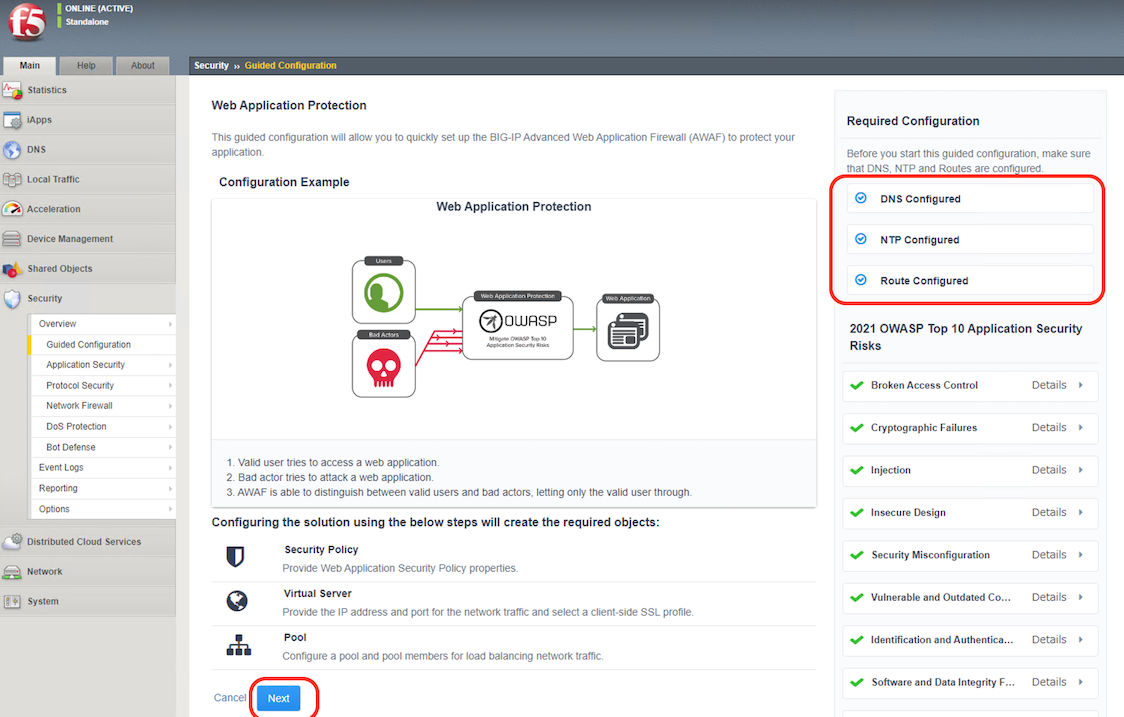Switch to the About tab
The image size is (1124, 717).
click(143, 65)
